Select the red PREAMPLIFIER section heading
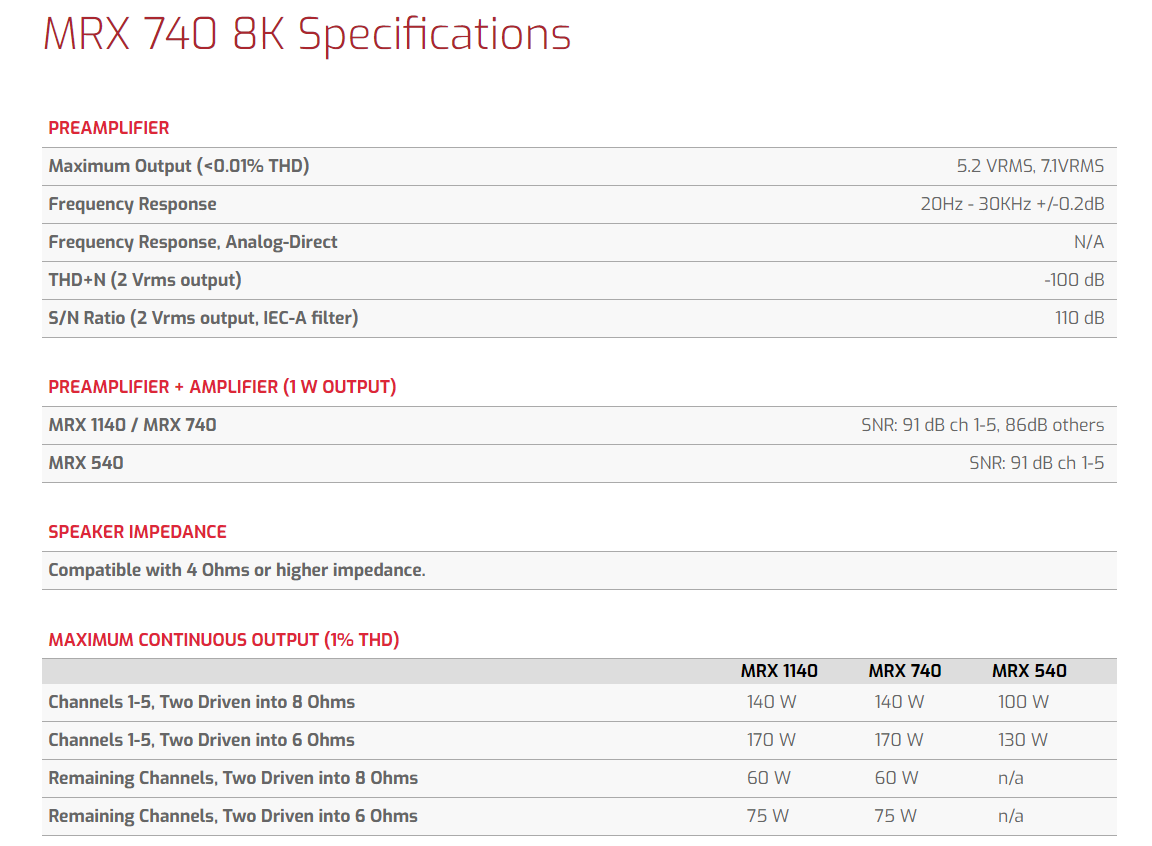The width and height of the screenshot is (1152, 846). click(109, 128)
